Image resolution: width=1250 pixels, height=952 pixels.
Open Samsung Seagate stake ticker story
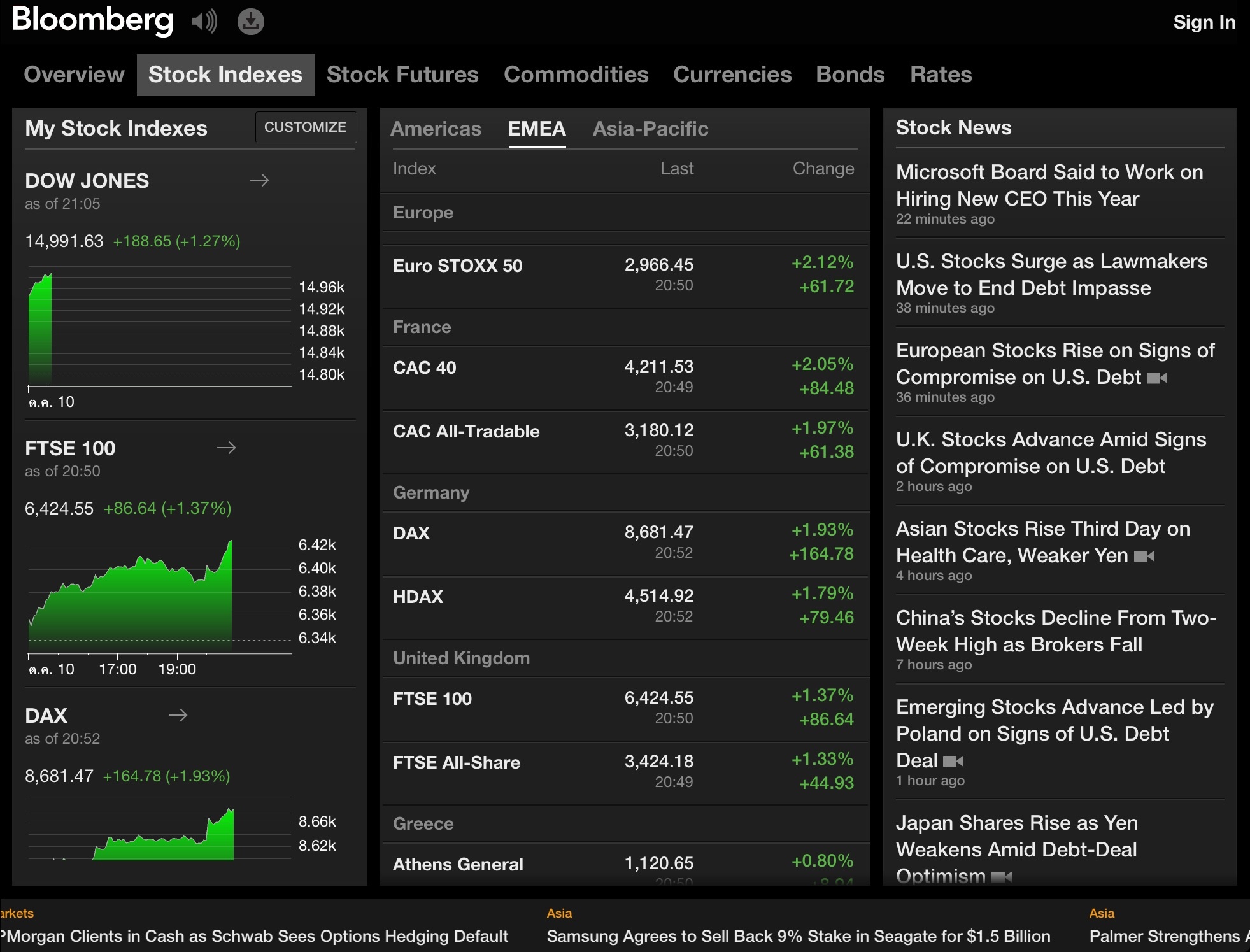click(799, 927)
